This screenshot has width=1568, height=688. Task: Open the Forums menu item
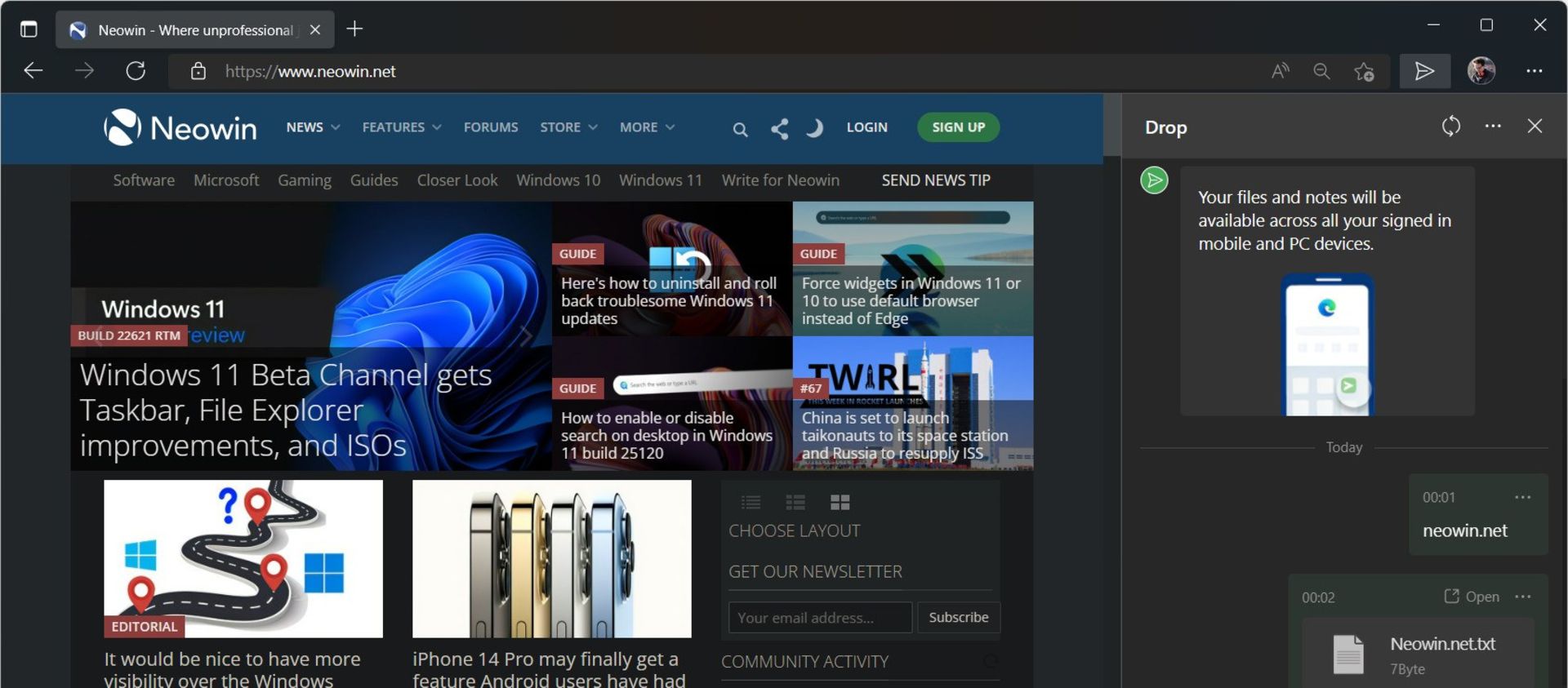[491, 127]
